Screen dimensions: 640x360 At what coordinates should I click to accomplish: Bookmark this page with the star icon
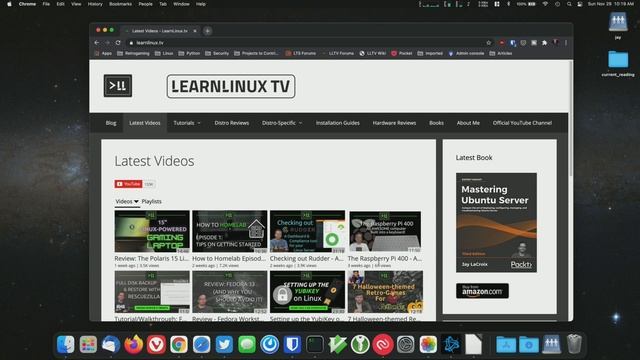pos(489,42)
